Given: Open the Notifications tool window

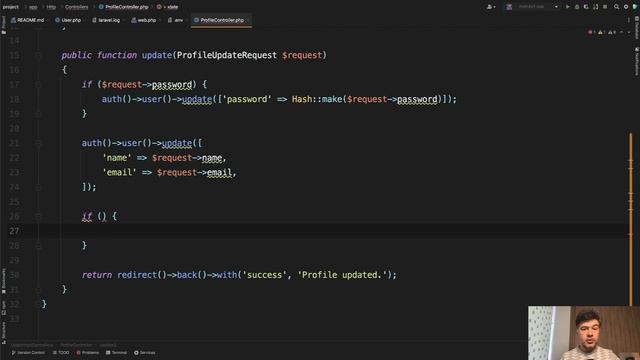Looking at the screenshot, I should [636, 61].
